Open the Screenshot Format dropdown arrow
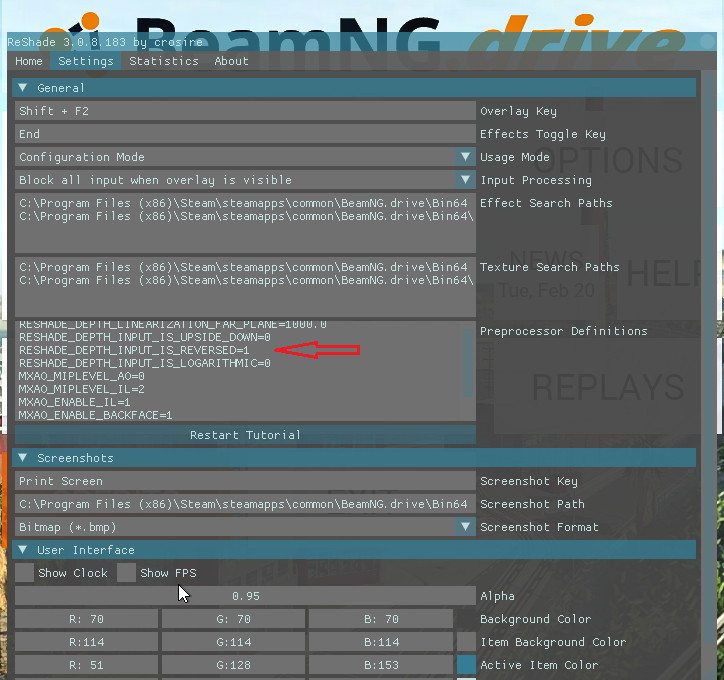Viewport: 724px width, 680px height. tap(465, 527)
